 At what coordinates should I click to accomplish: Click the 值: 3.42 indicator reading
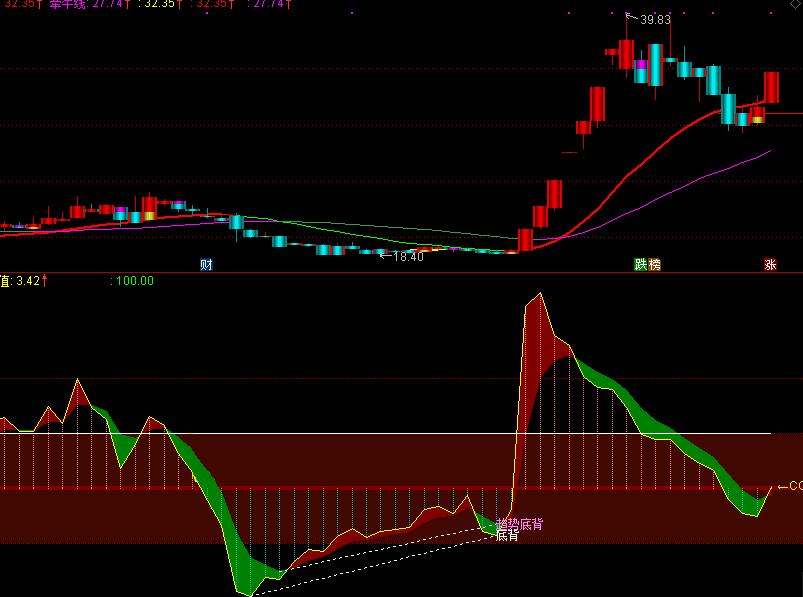pos(24,281)
